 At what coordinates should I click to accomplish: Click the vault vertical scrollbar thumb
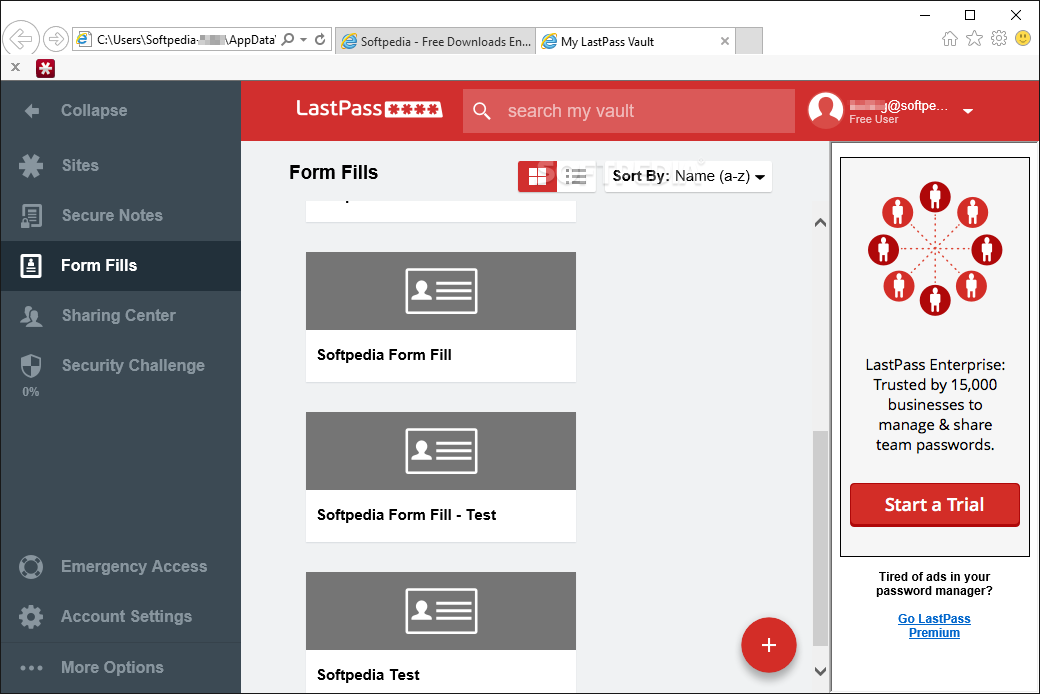pyautogui.click(x=820, y=538)
